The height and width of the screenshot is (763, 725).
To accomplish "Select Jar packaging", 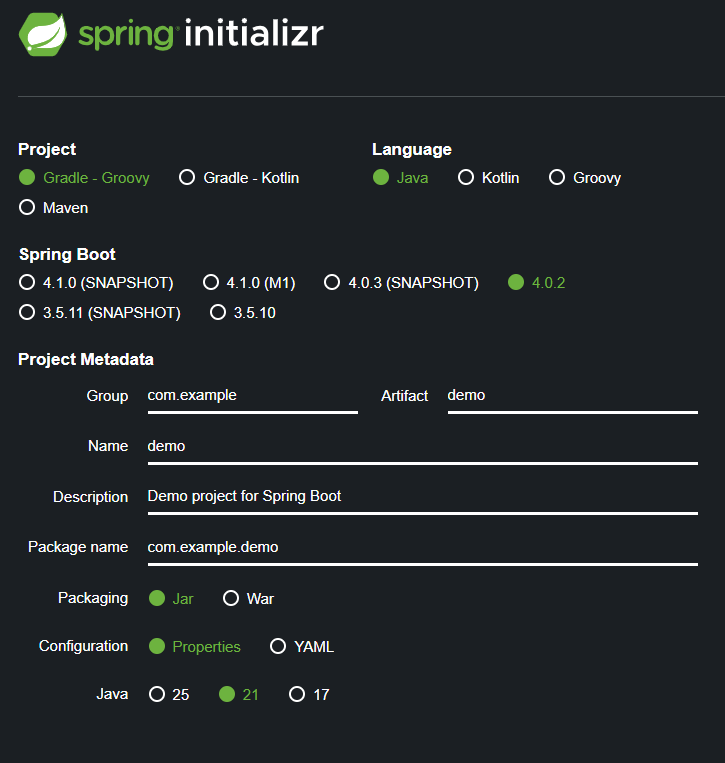I will point(171,599).
